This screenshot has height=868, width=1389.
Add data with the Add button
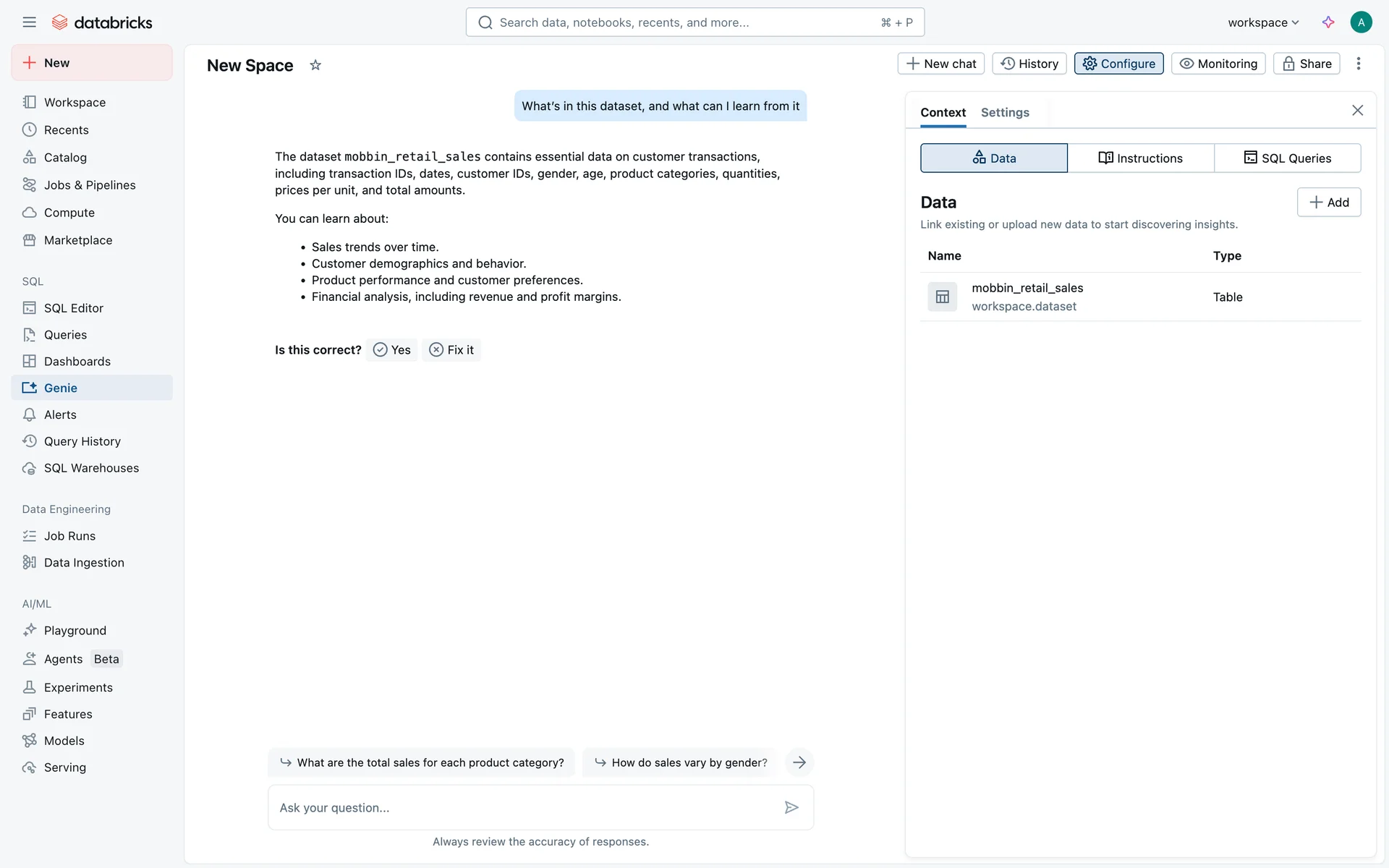pyautogui.click(x=1328, y=203)
